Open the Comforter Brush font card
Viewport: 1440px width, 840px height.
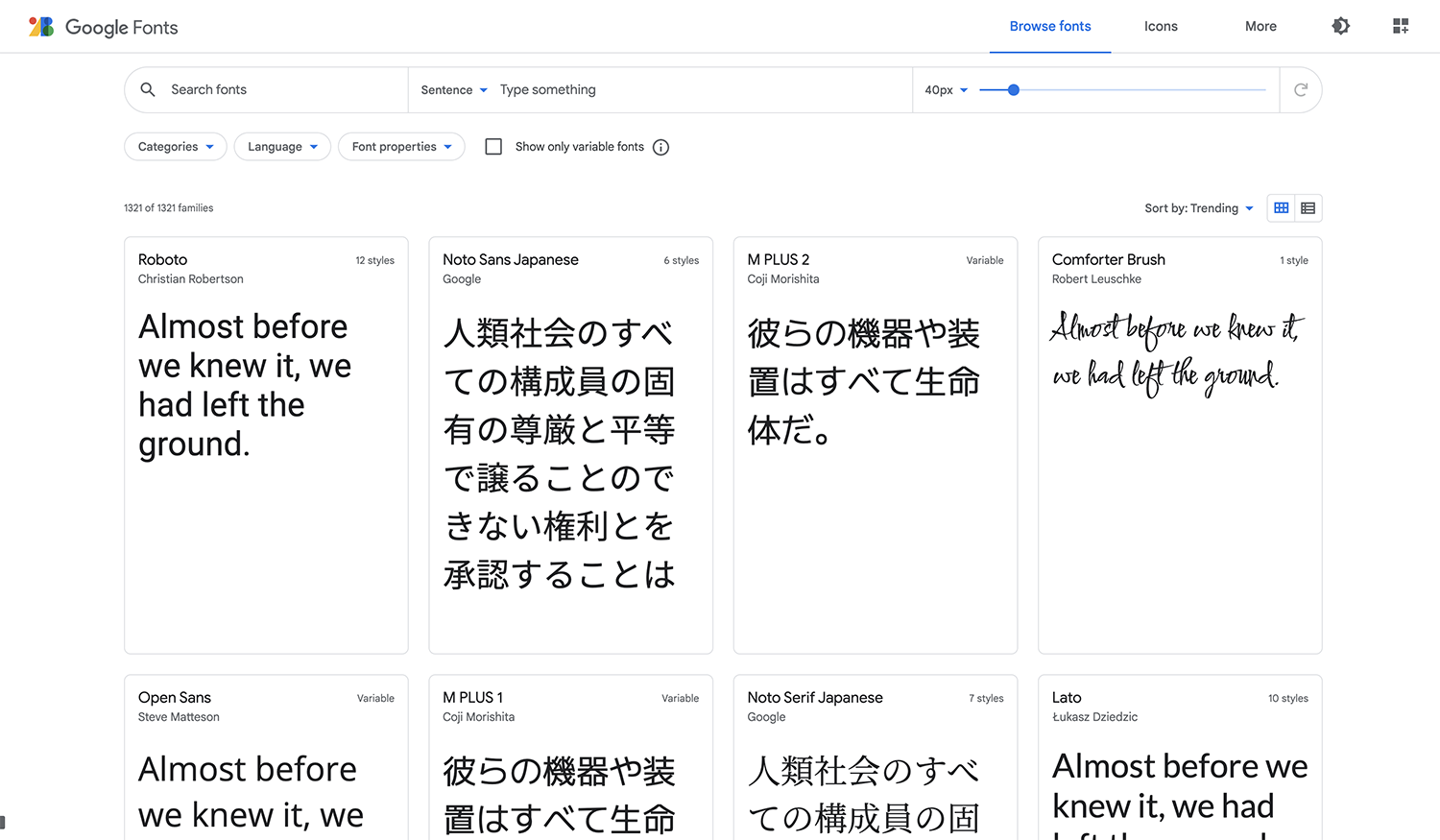click(1180, 445)
